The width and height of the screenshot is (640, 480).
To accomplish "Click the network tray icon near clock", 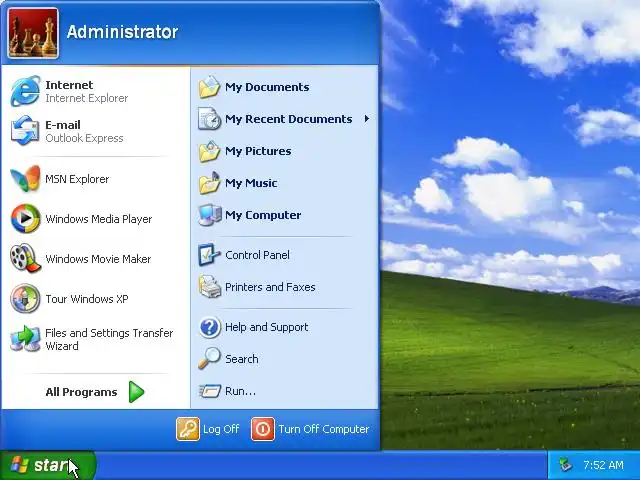I will 566,465.
